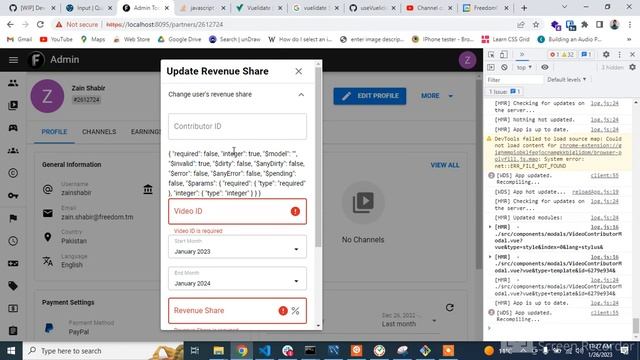This screenshot has height=360, width=640.
Task: Switch to the EARNINGS tab
Action: coord(145,132)
